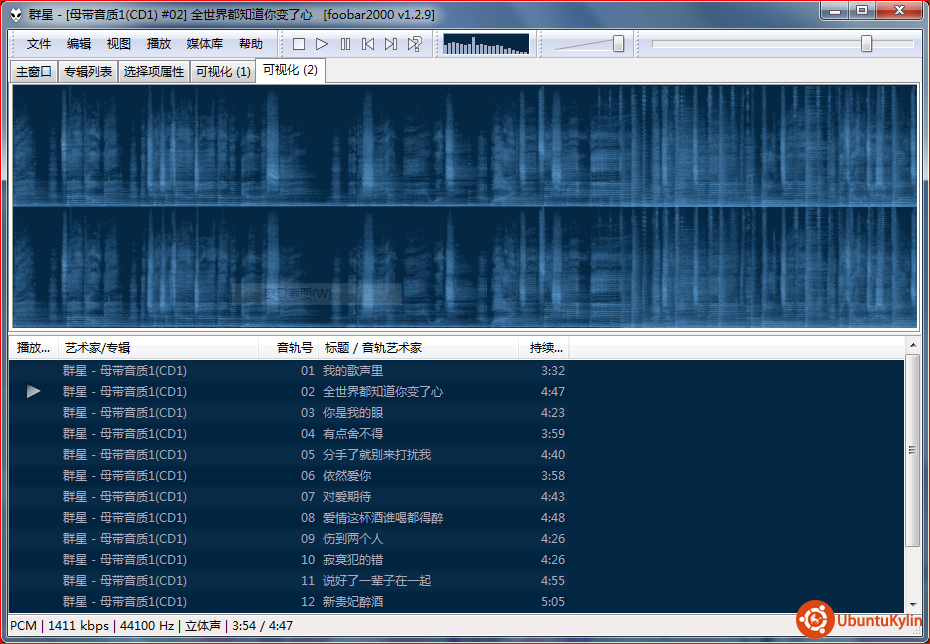
Task: Click the playlist scrollbar down arrow
Action: [x=912, y=605]
